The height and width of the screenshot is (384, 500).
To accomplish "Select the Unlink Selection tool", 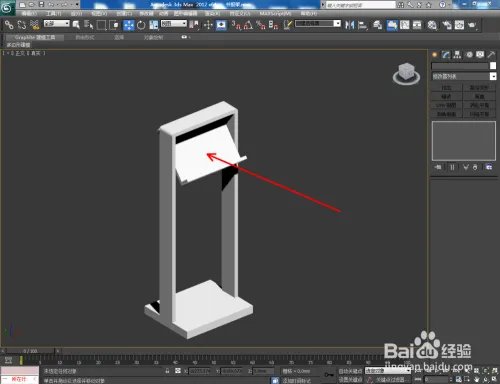I will click(22, 25).
